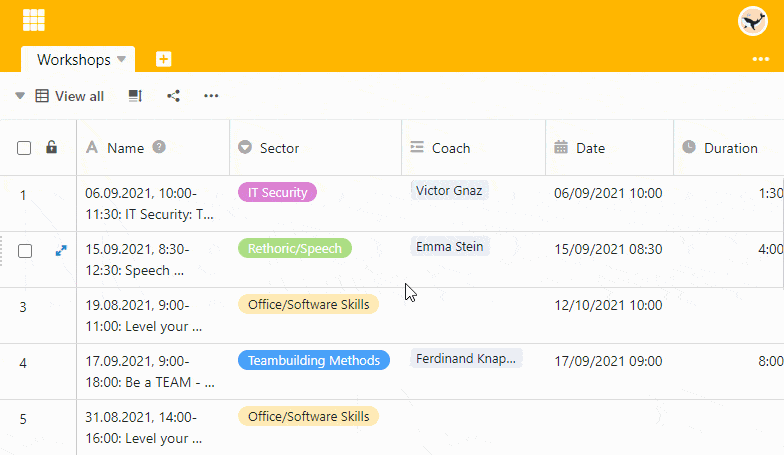Image resolution: width=784 pixels, height=455 pixels.
Task: Click the Victor Gnaz coach link
Action: (449, 191)
